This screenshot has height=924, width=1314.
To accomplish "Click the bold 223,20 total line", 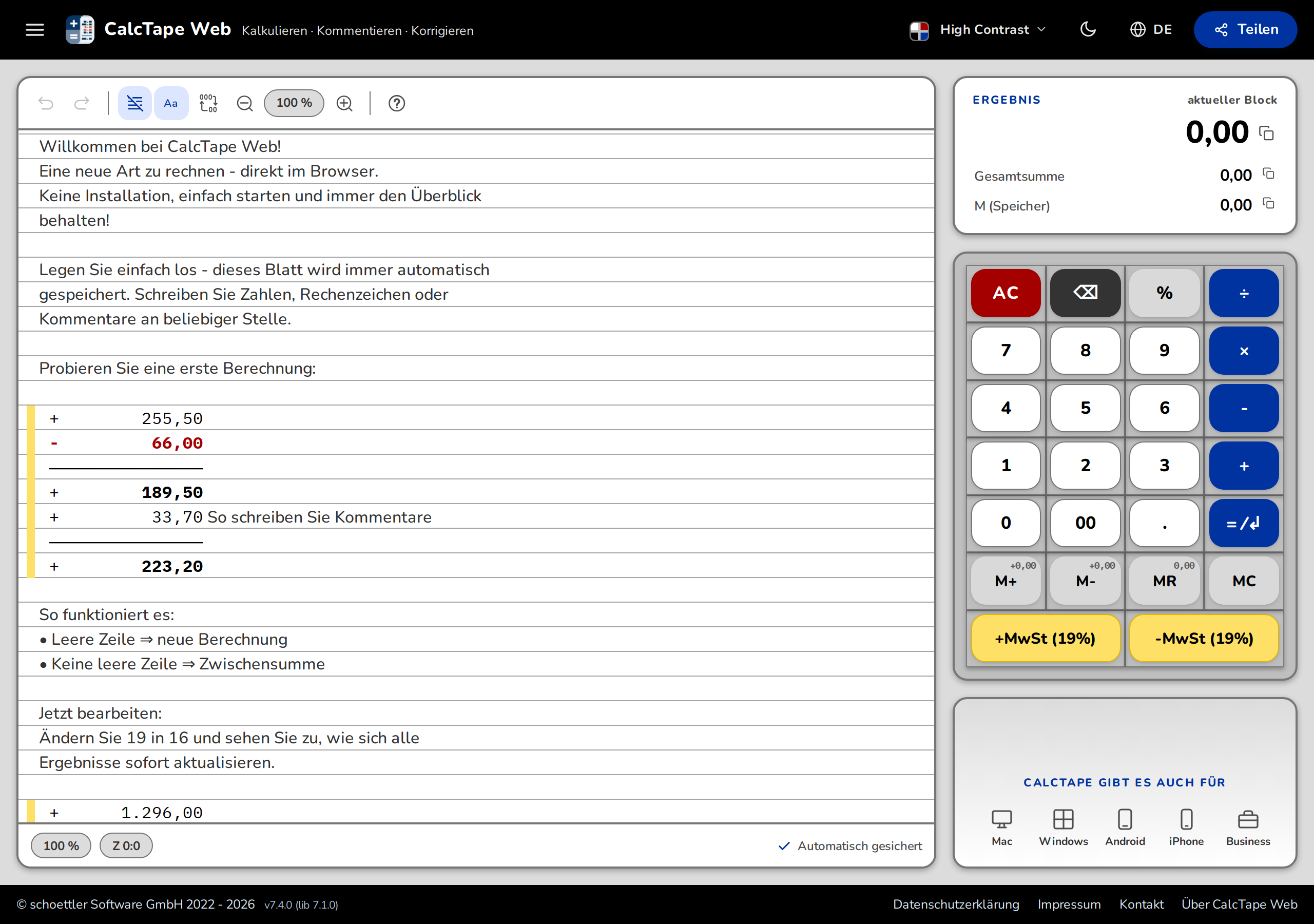I will click(476, 566).
